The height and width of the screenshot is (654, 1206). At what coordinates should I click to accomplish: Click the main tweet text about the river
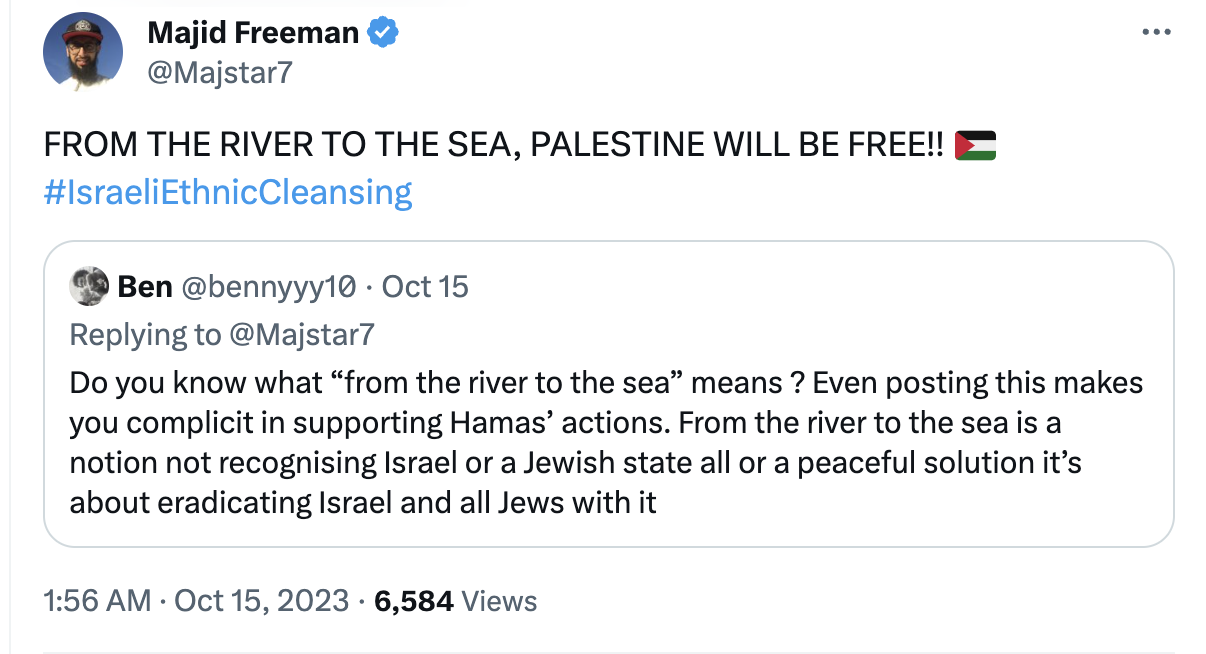[490, 146]
